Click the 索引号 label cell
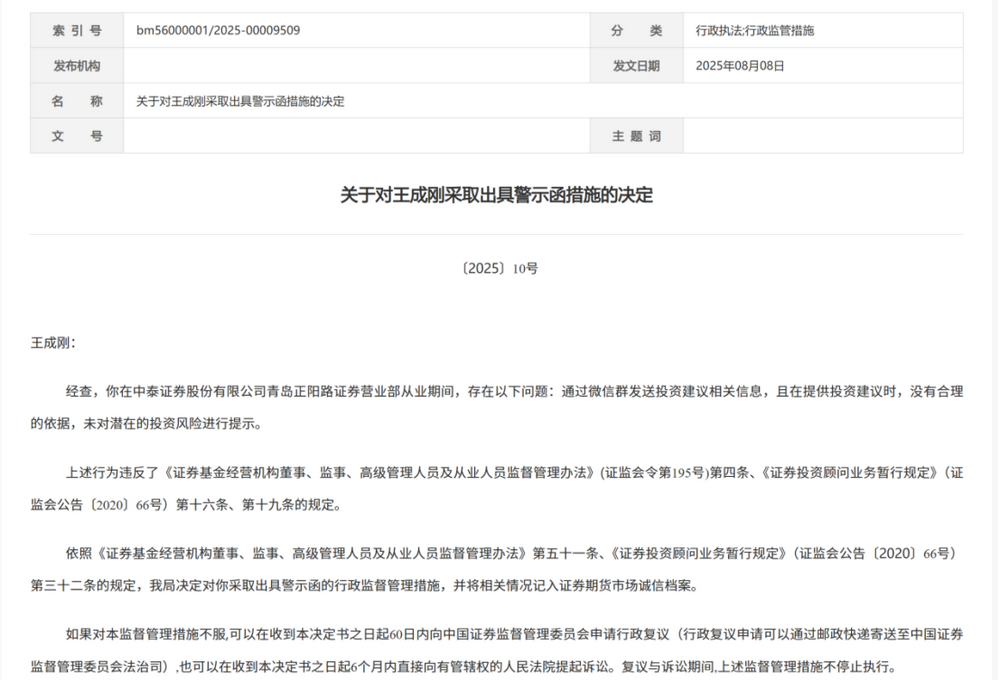The height and width of the screenshot is (680, 1000). (77, 30)
